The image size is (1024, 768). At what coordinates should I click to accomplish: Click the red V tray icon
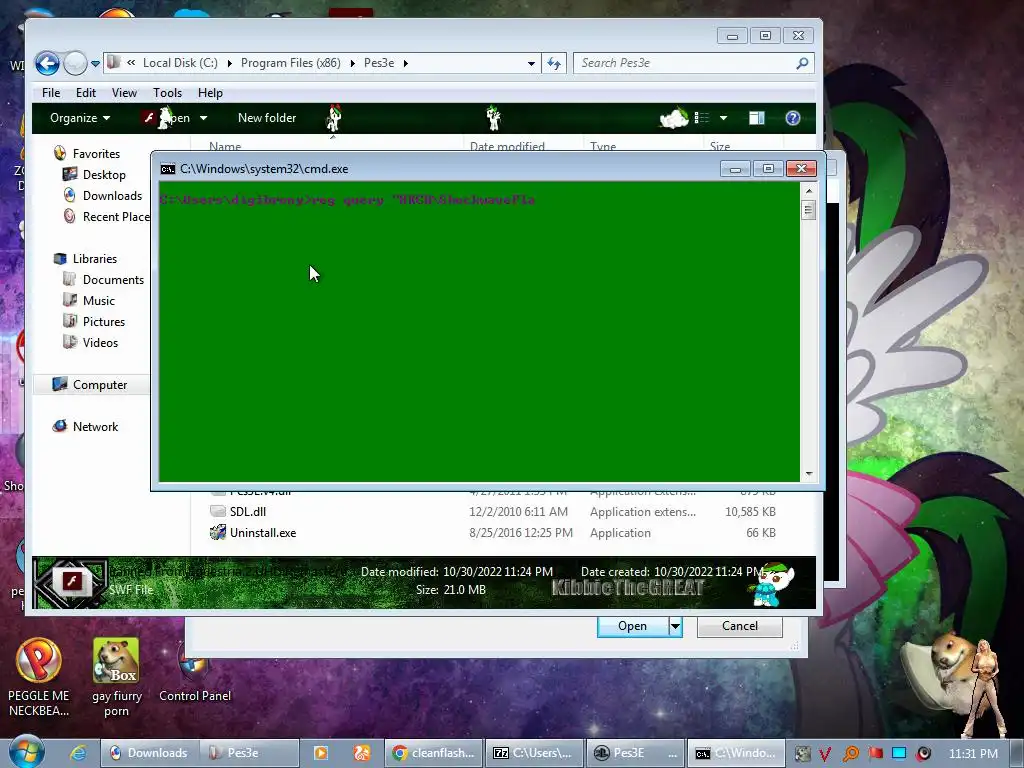[825, 754]
